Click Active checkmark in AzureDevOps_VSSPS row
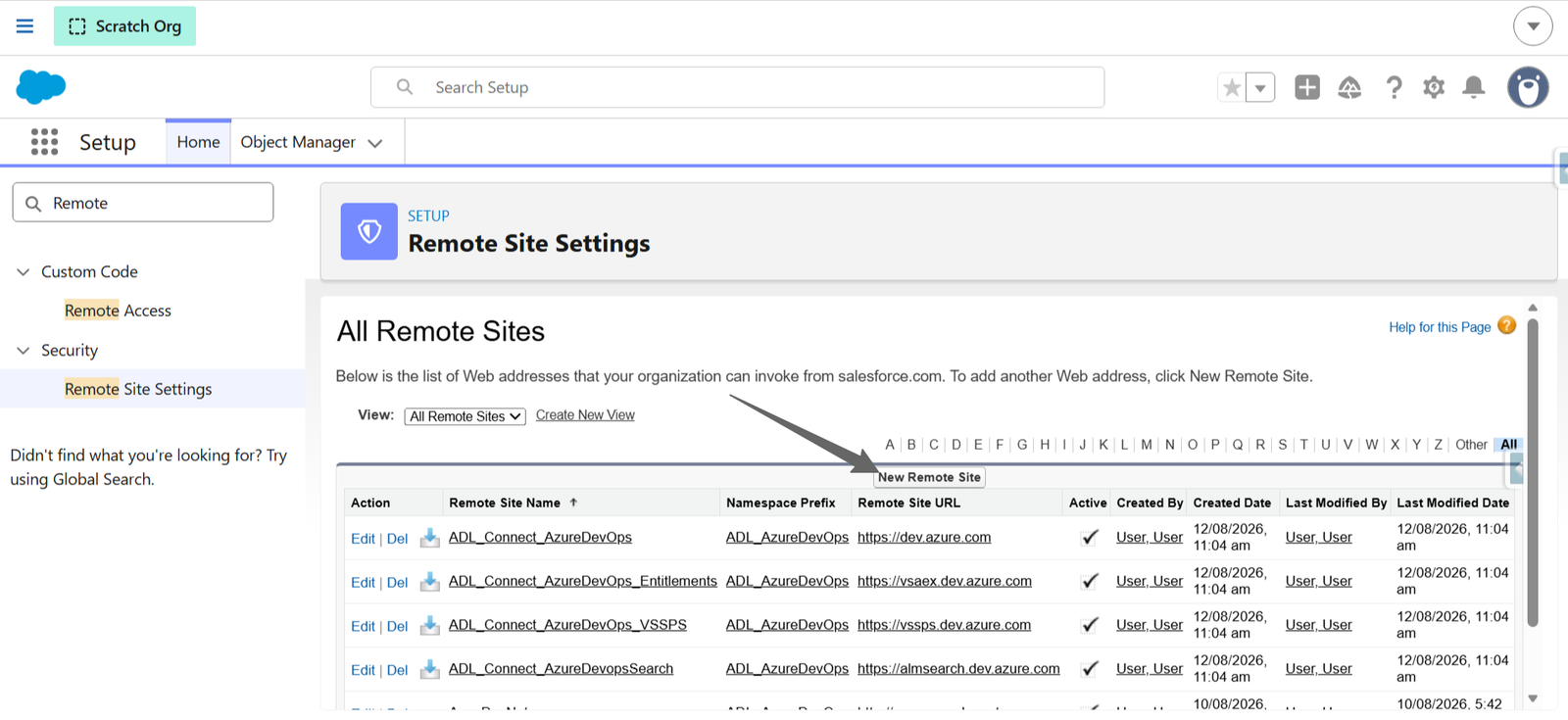The height and width of the screenshot is (720, 1568). tap(1089, 625)
